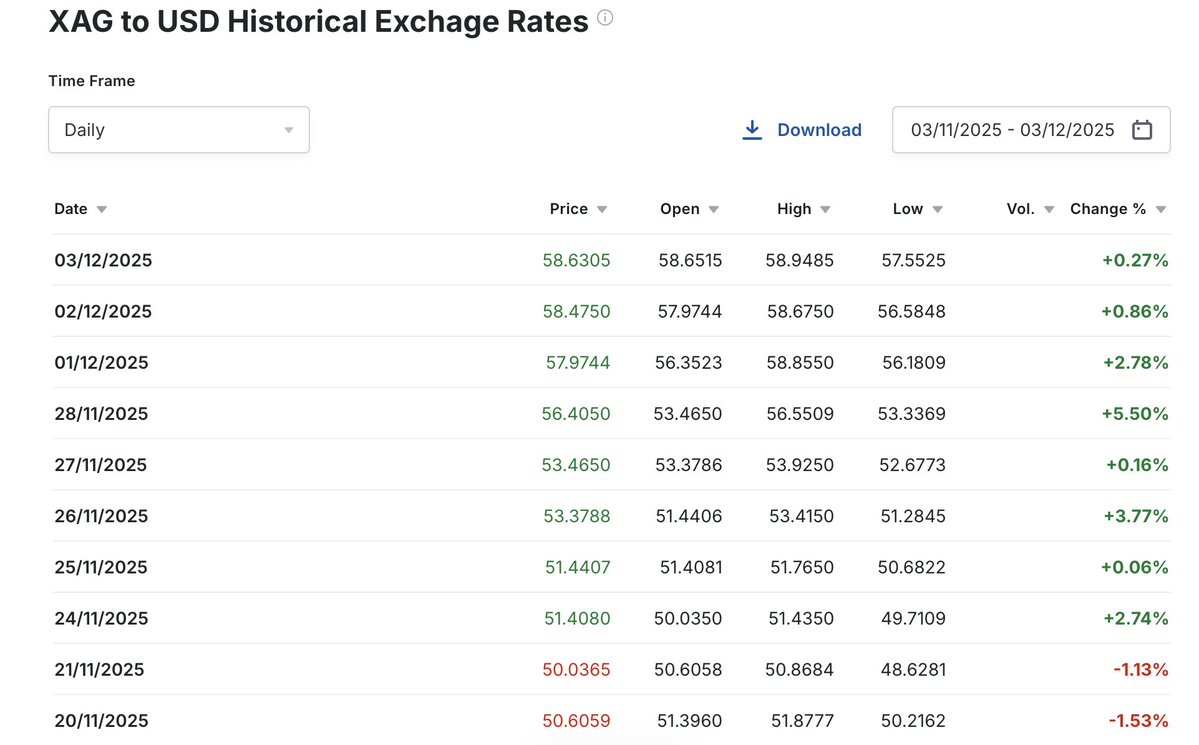Sort by the Price column arrow

pyautogui.click(x=602, y=210)
